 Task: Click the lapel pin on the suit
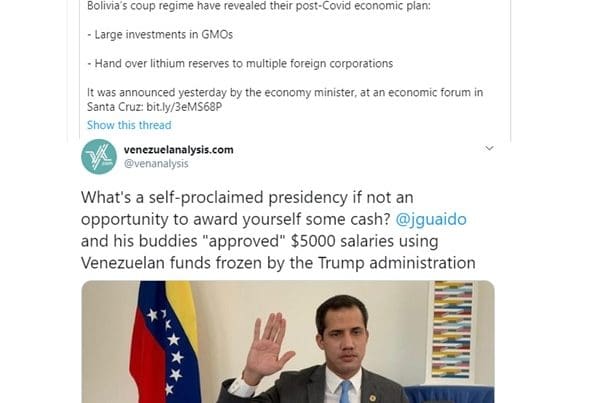(x=372, y=397)
